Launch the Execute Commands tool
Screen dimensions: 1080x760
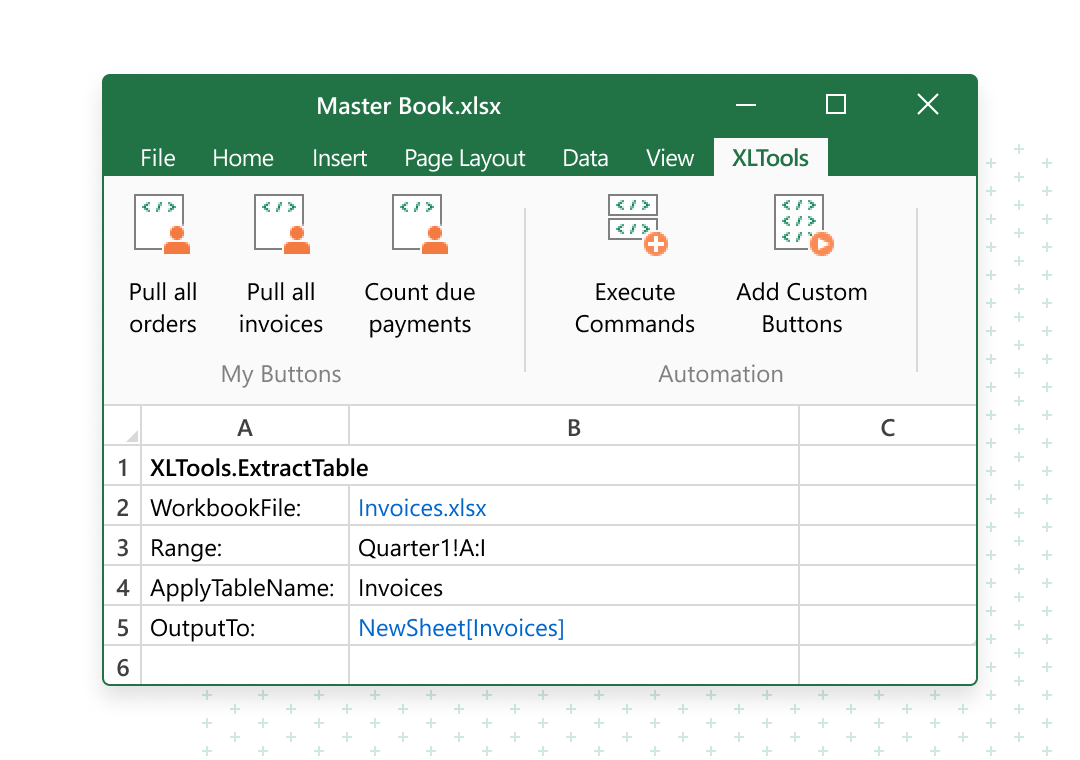click(x=635, y=224)
